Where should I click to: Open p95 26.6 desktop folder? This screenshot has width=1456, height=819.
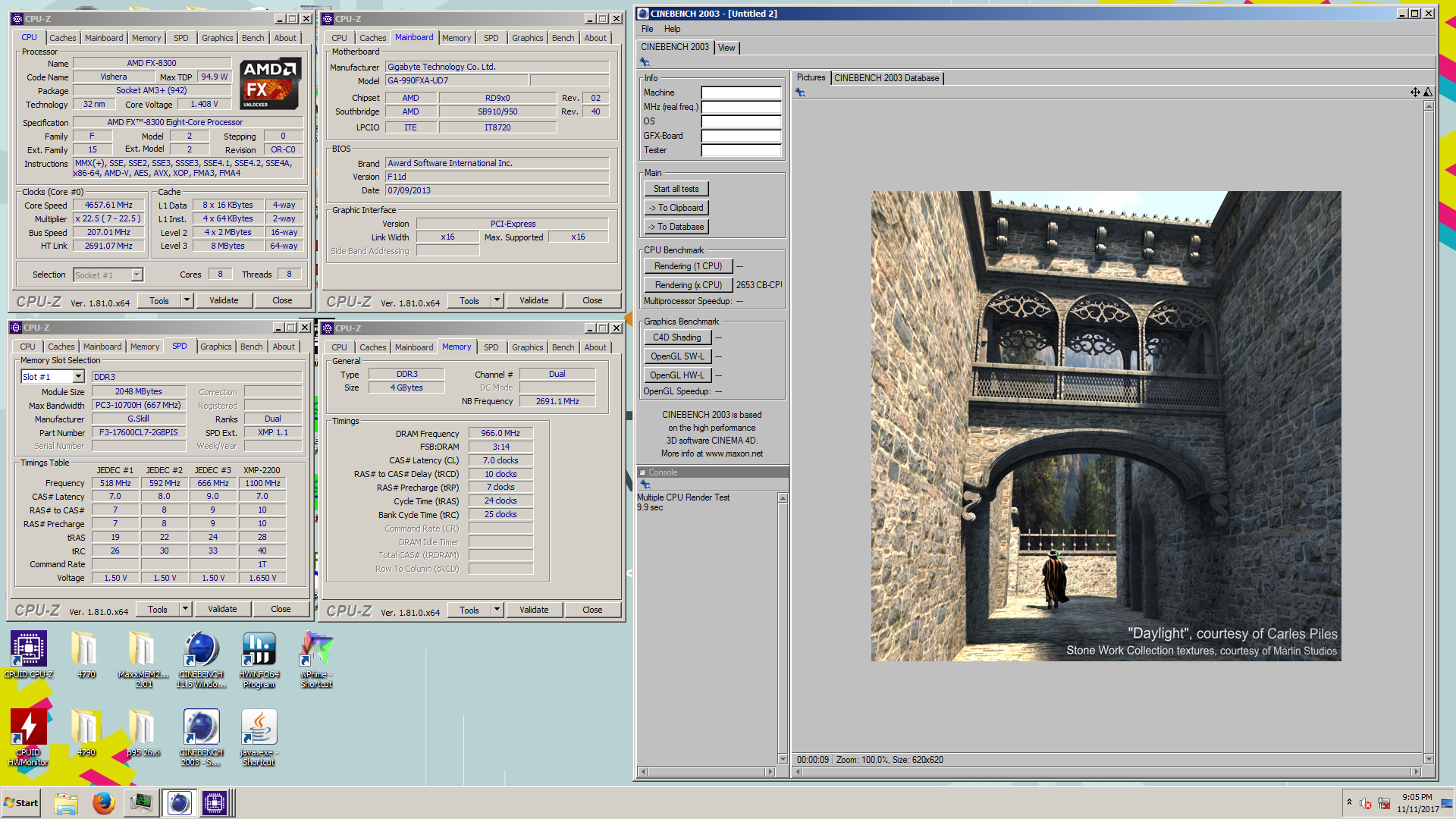click(x=143, y=733)
